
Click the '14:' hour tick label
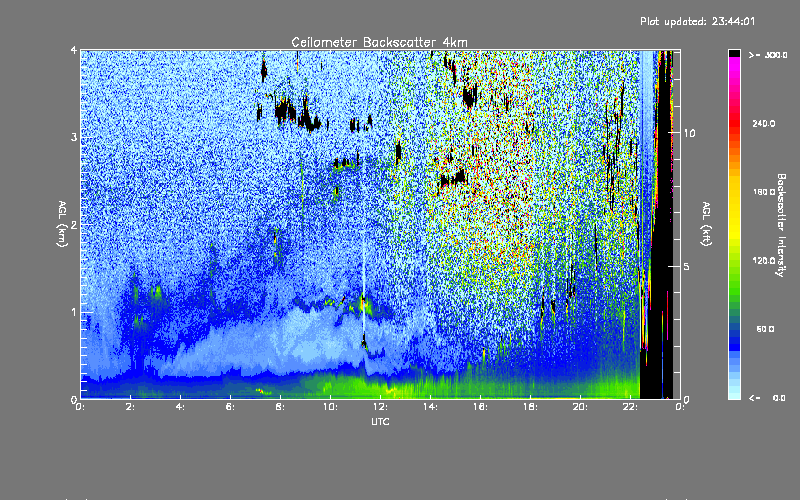[x=430, y=407]
